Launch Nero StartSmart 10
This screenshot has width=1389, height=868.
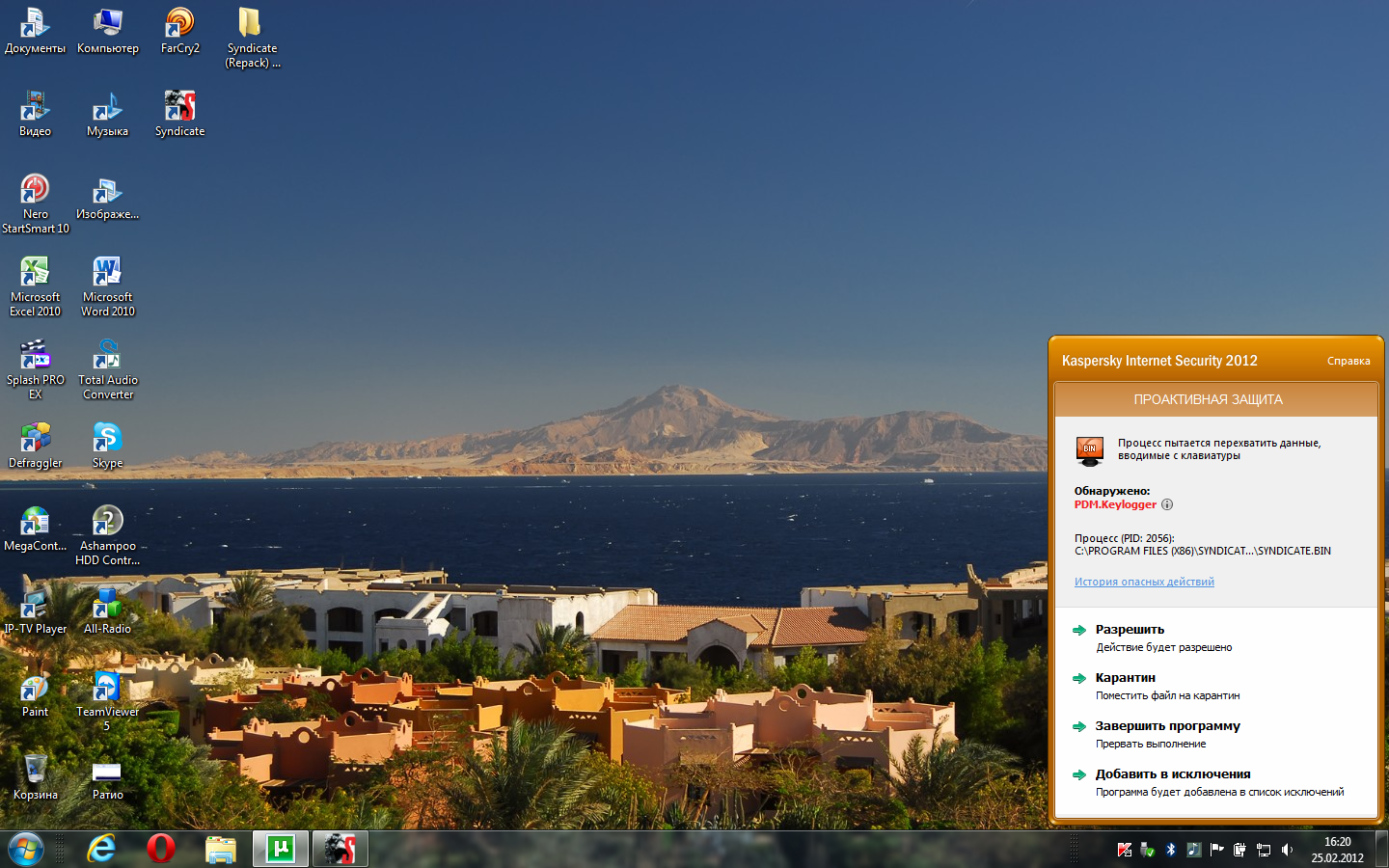click(x=35, y=203)
